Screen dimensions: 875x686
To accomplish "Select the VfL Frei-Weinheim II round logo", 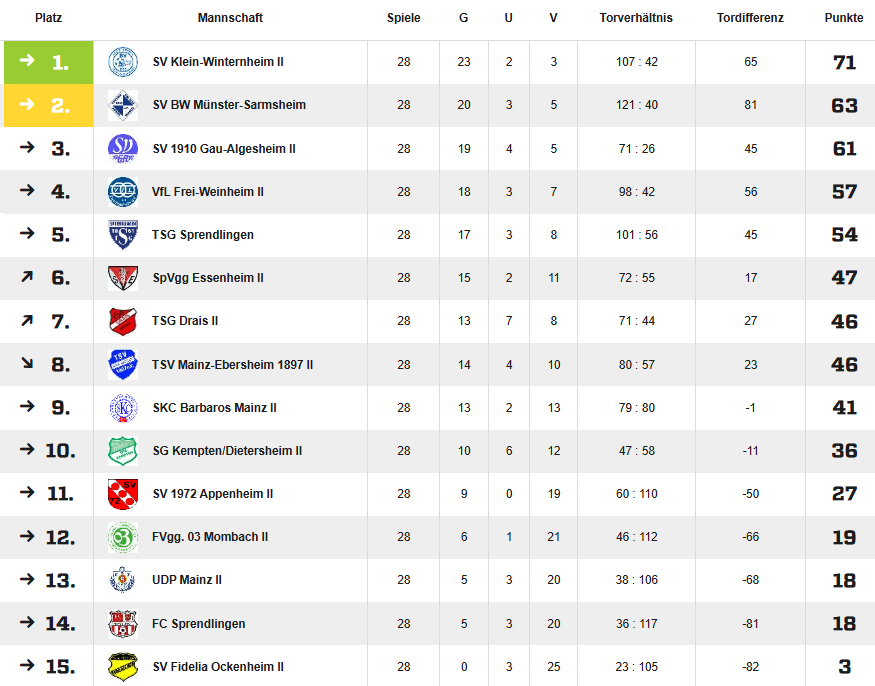I will point(123,191).
